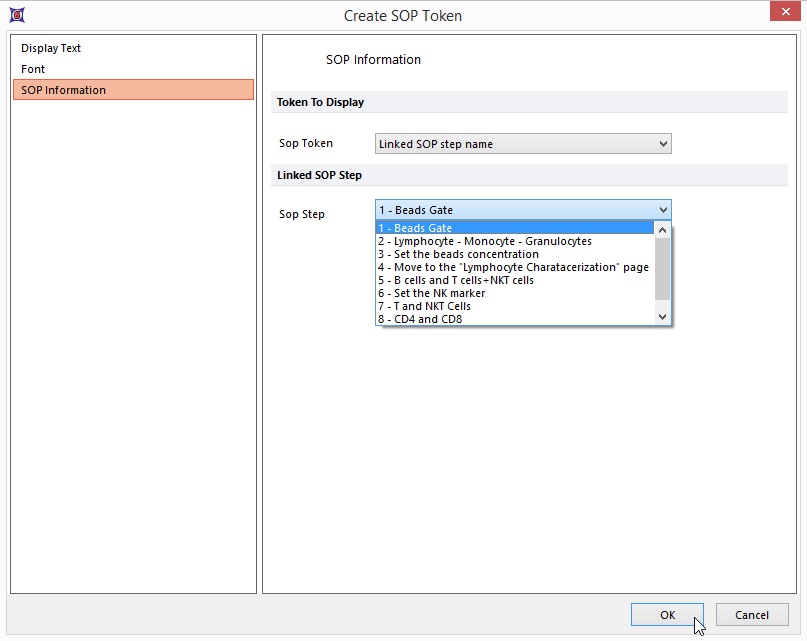This screenshot has width=807, height=641.
Task: Select SOP Information in the category list
Action: tap(63, 90)
